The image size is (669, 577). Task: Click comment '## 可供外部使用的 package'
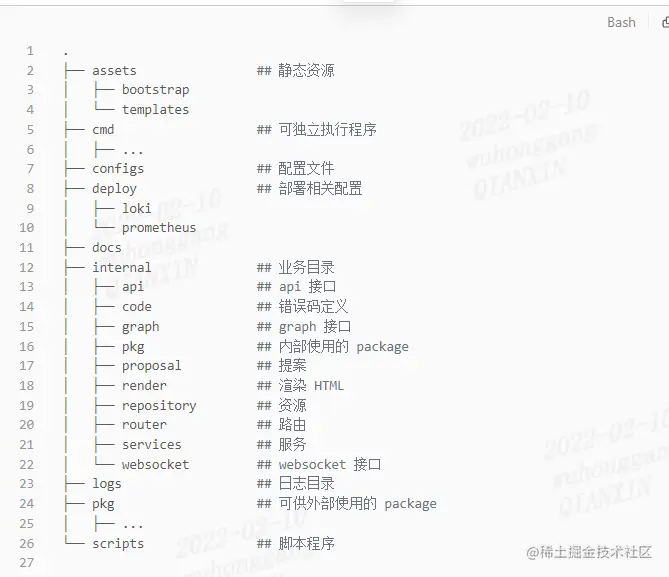346,504
